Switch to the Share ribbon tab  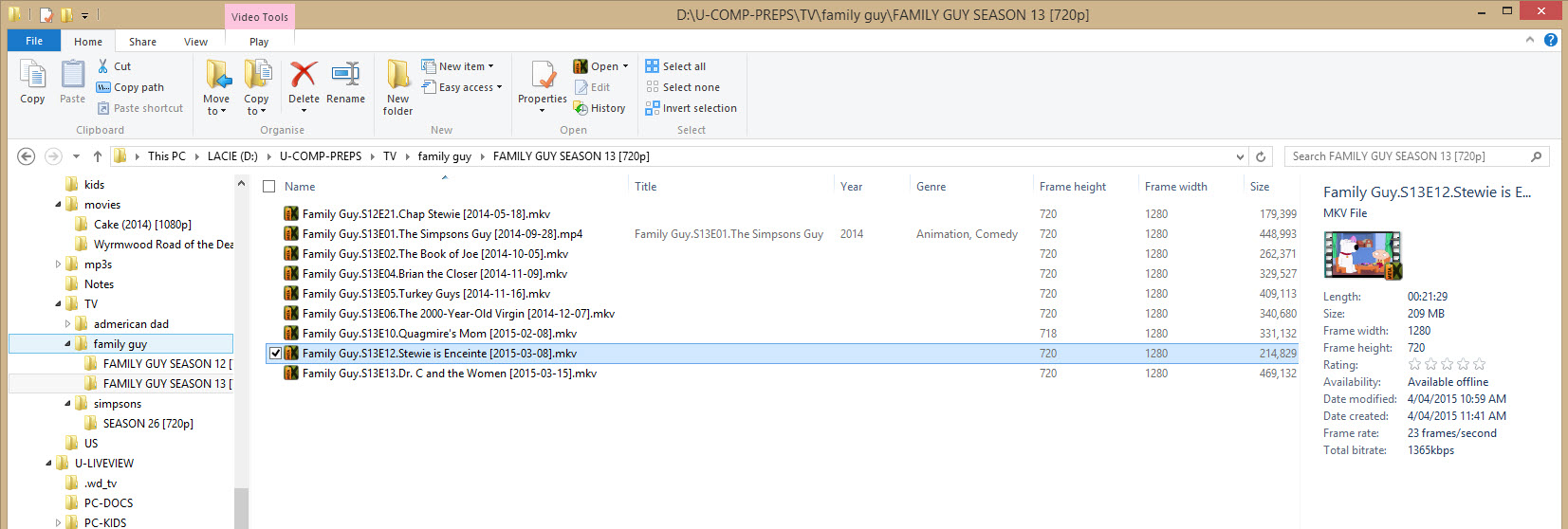point(142,42)
